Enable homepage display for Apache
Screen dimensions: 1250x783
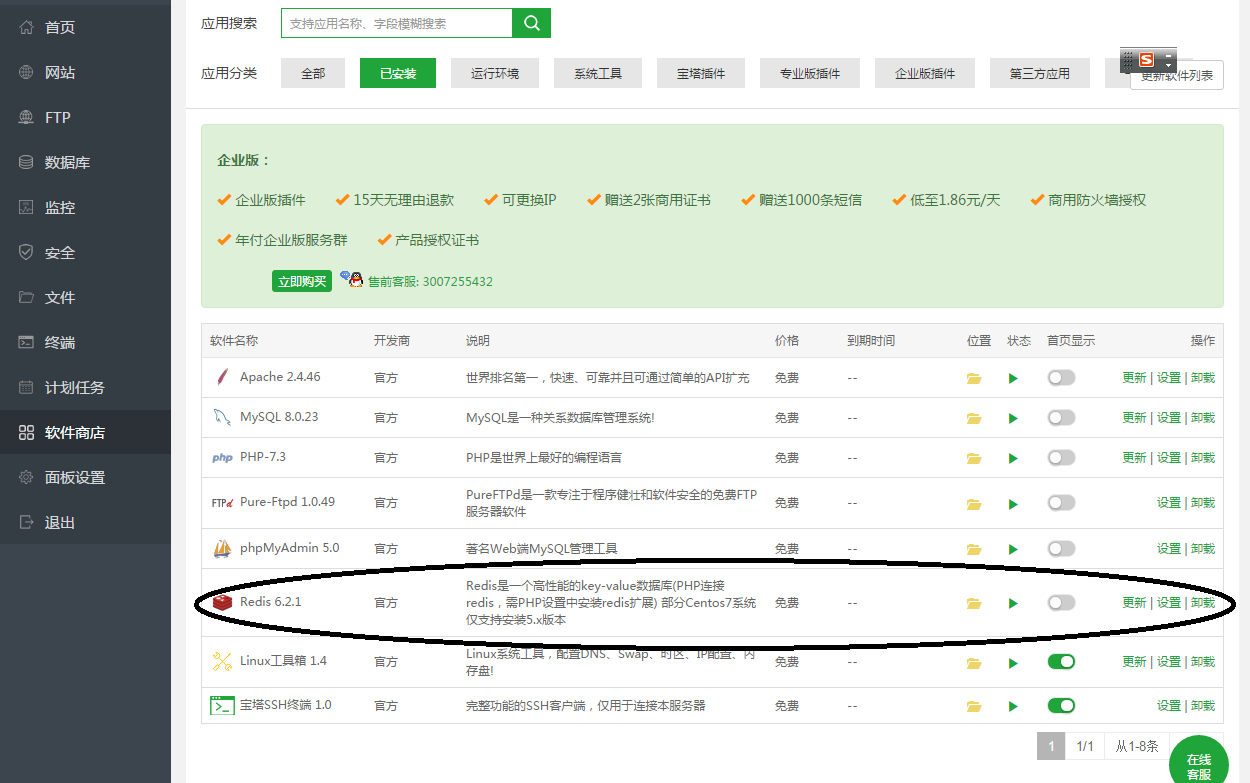(x=1061, y=378)
